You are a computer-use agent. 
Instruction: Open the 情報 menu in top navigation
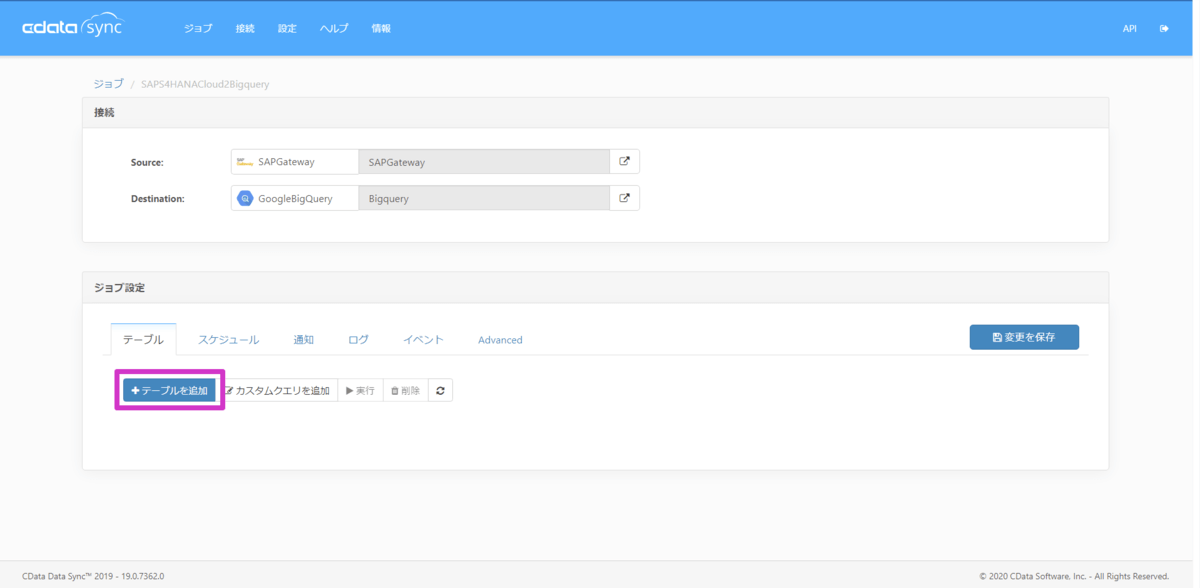tap(381, 28)
